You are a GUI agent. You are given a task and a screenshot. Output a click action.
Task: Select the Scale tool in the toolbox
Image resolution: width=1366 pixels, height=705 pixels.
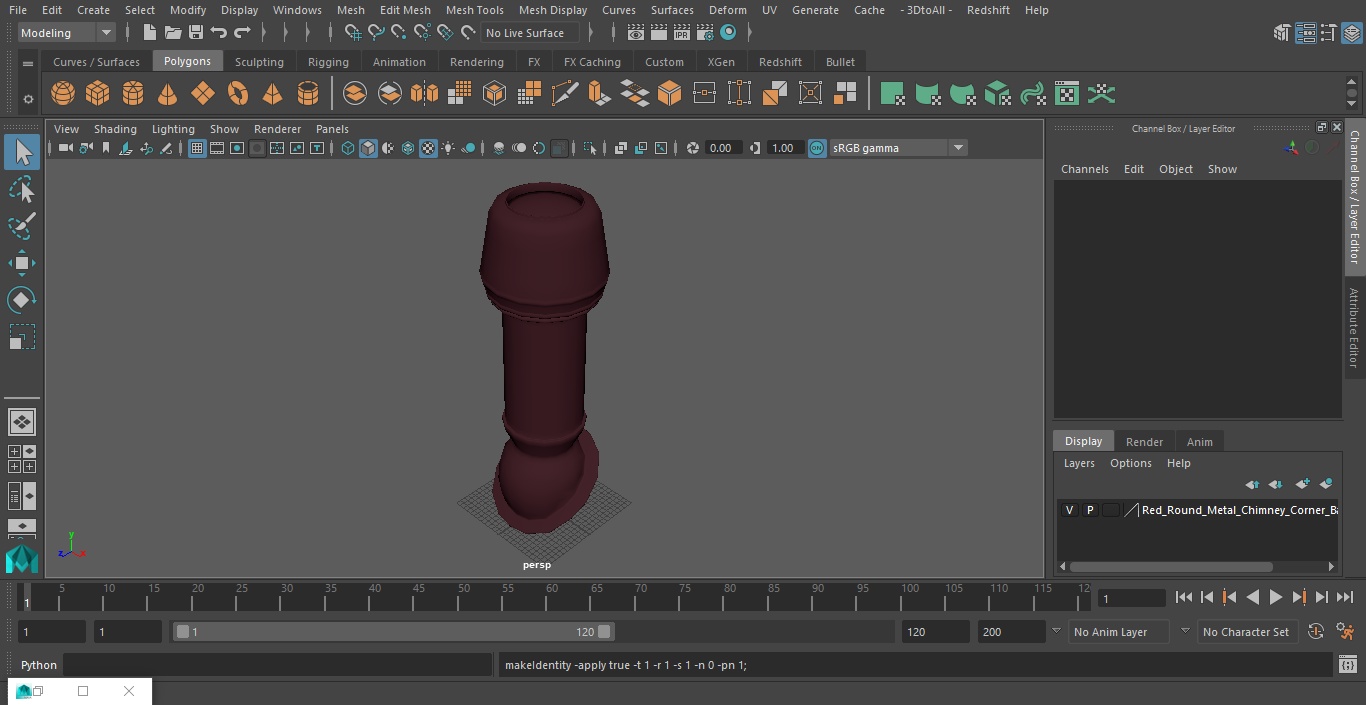pyautogui.click(x=22, y=337)
